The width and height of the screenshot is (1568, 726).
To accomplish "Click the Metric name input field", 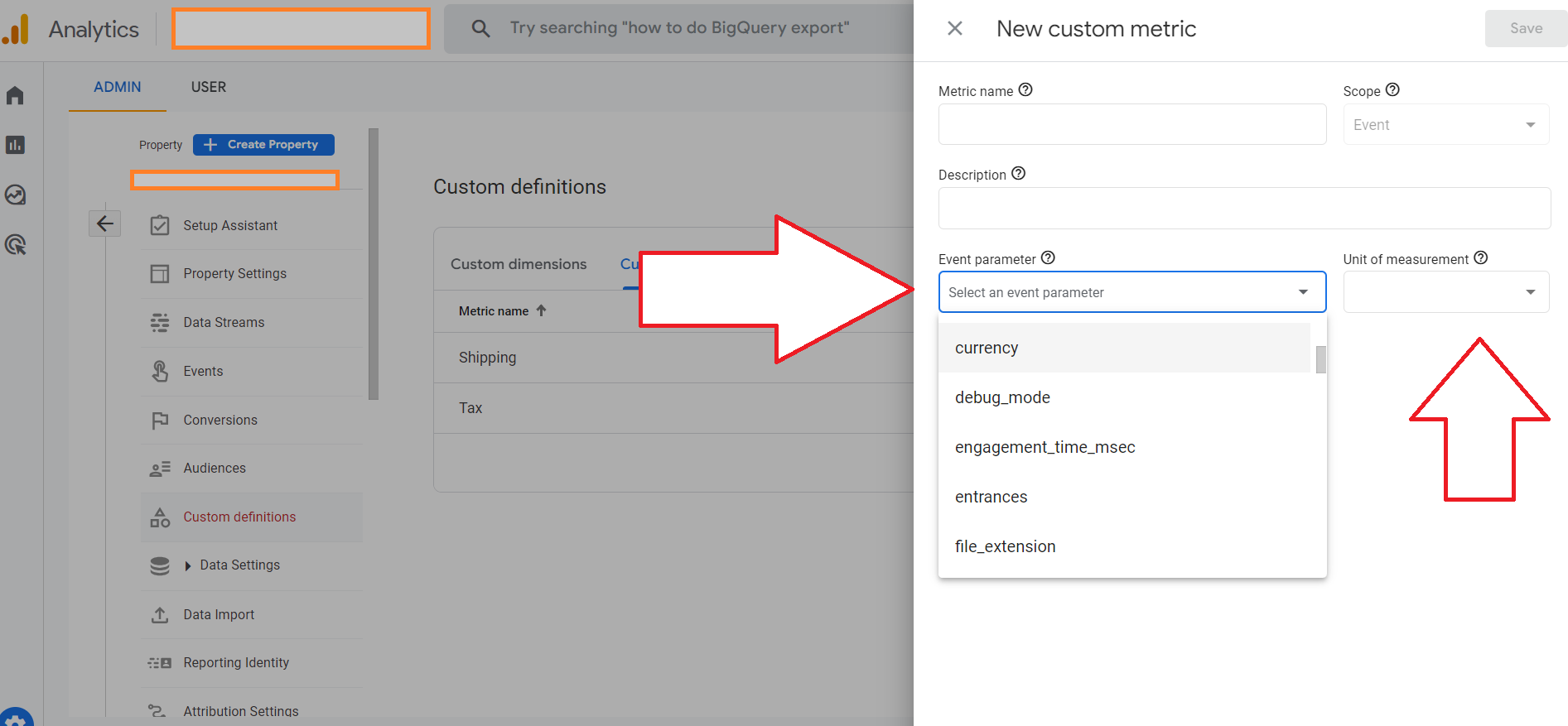I will 1132,124.
